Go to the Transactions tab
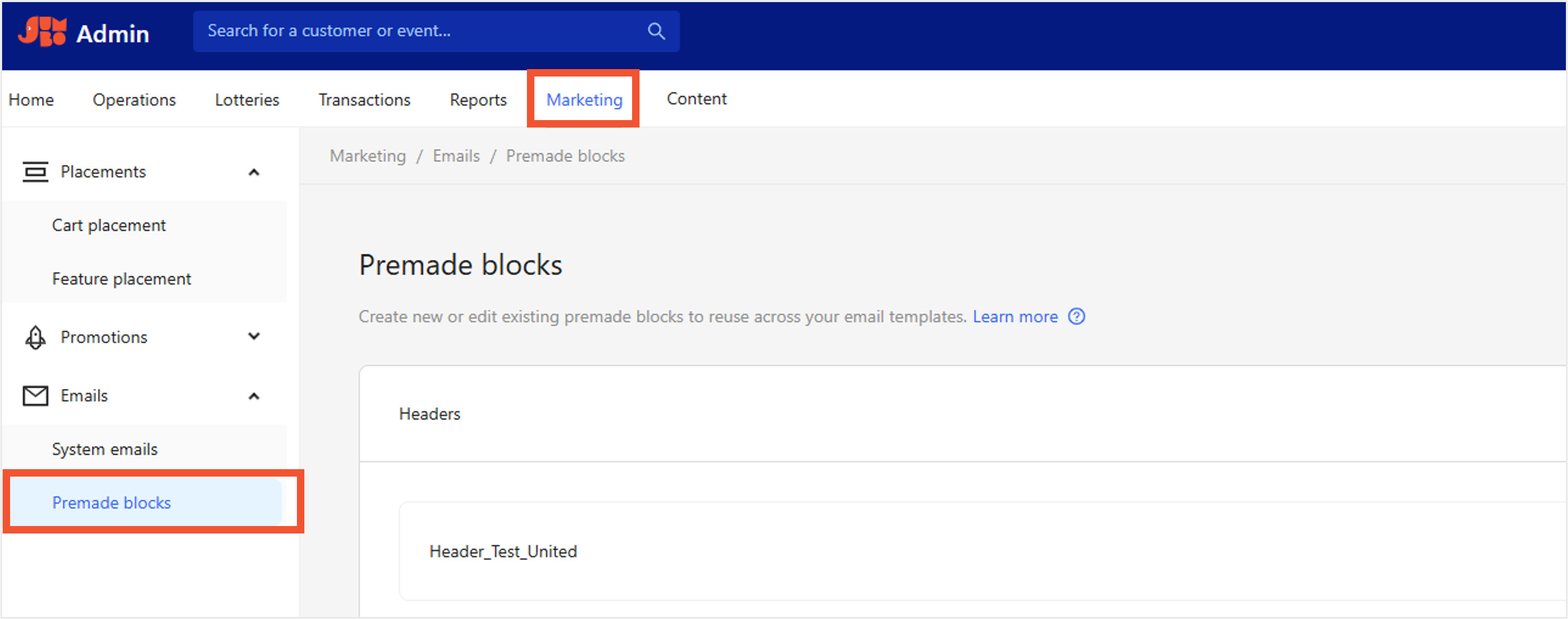This screenshot has height=619, width=1568. coord(364,99)
